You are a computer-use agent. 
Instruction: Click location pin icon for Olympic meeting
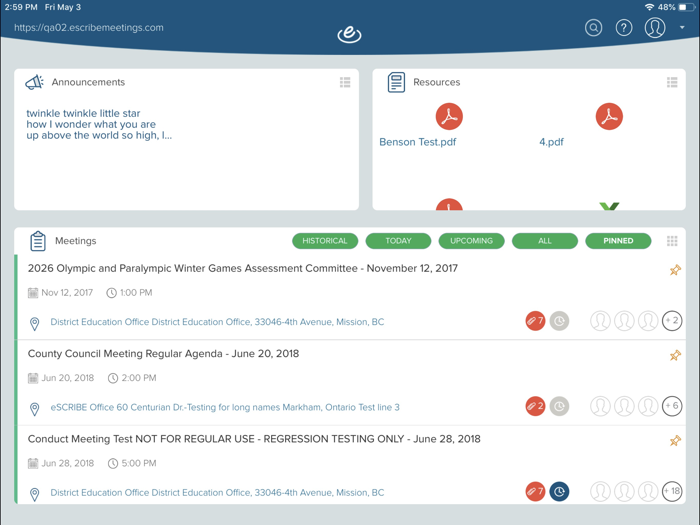pos(34,324)
